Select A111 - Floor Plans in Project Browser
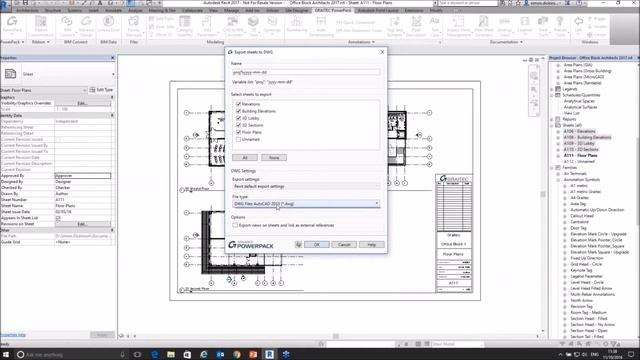Screen dimensions: 640x360 580,156
